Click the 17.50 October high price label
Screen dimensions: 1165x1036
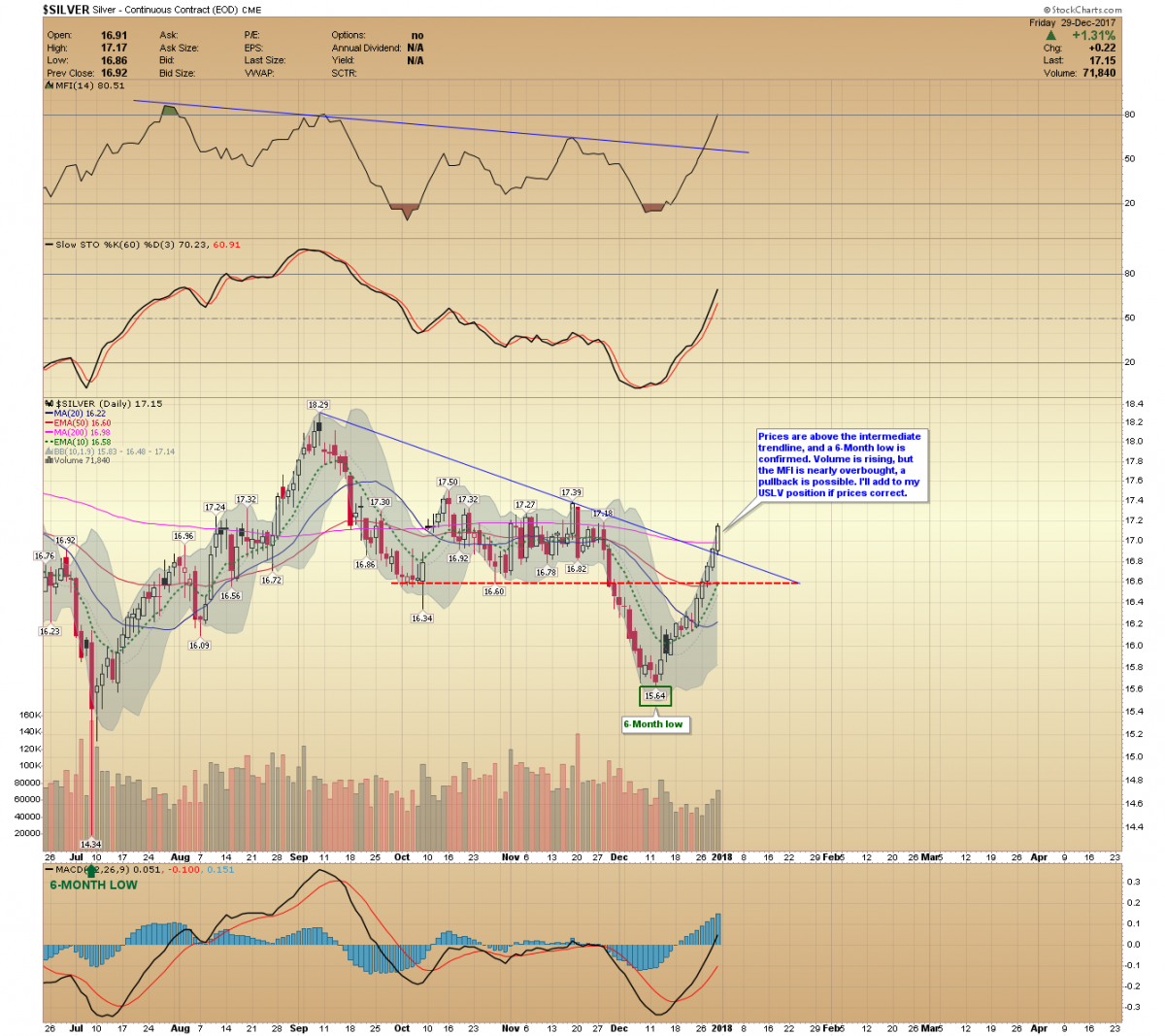coord(448,482)
